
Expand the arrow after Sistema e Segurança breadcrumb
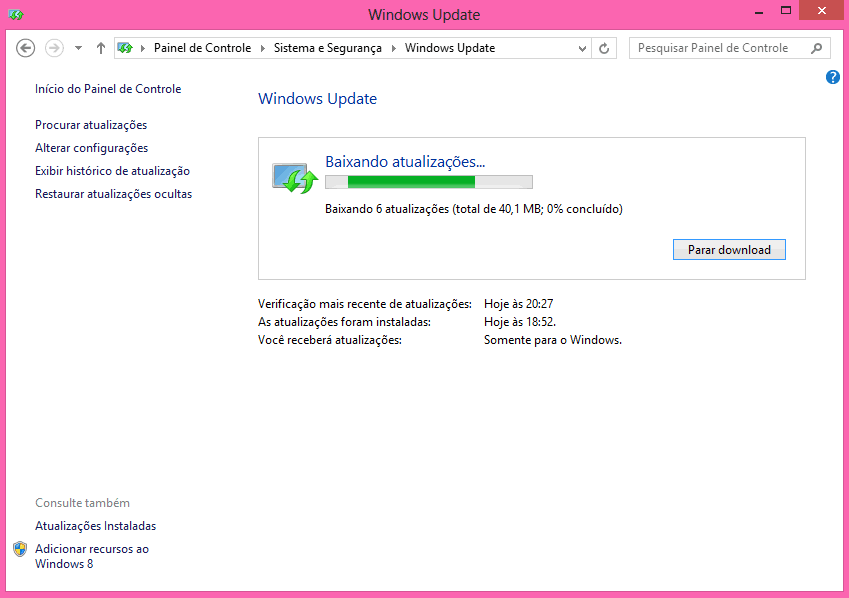pos(395,48)
